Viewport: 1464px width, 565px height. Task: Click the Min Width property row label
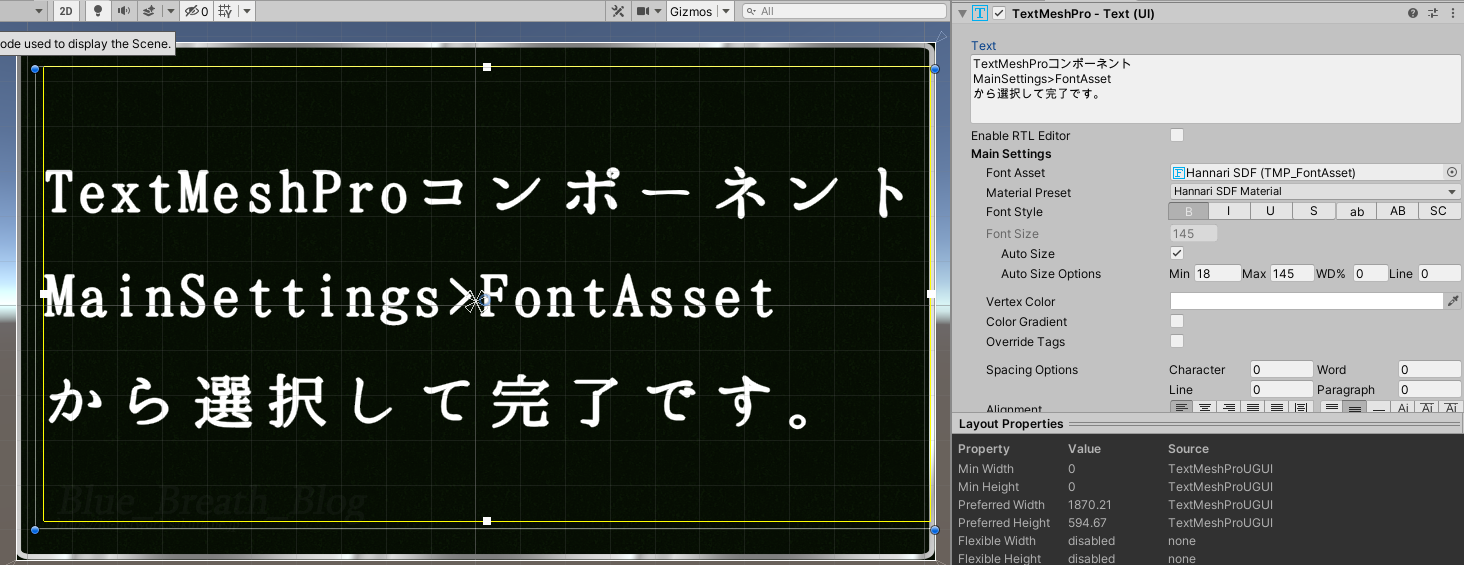click(x=986, y=469)
